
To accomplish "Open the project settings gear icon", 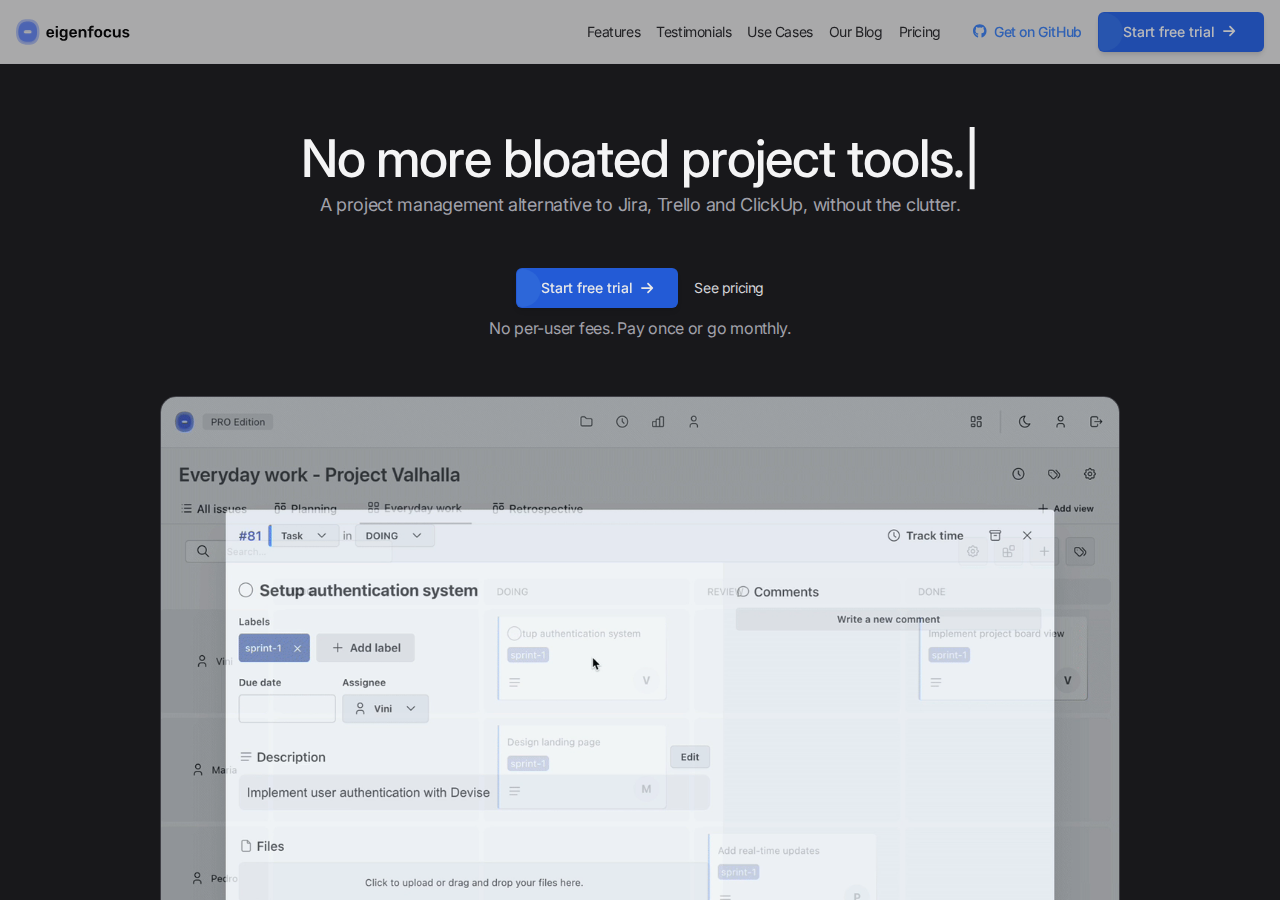I will click(x=1090, y=474).
